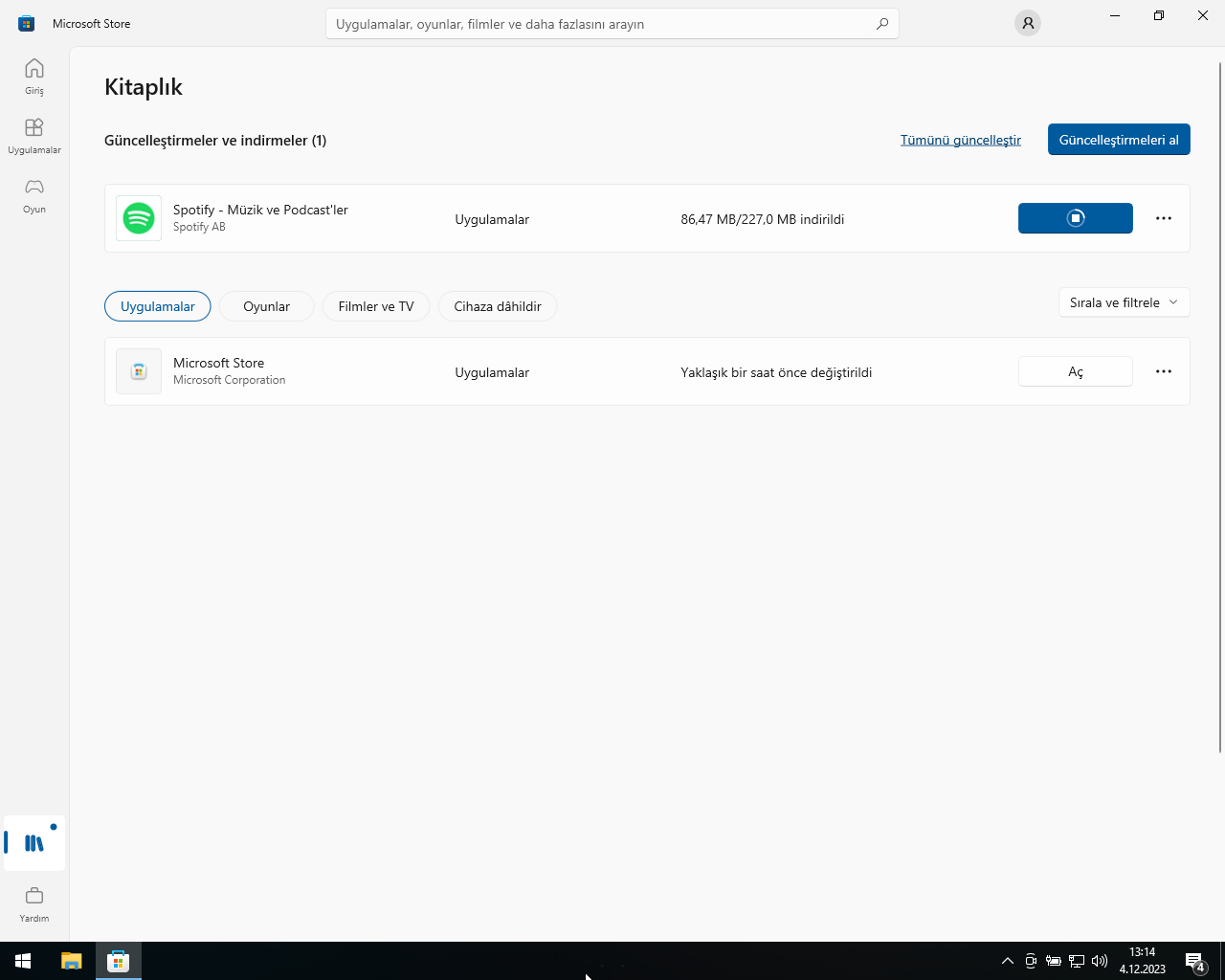1225x980 pixels.
Task: Show hidden system tray icons
Action: (x=1007, y=961)
